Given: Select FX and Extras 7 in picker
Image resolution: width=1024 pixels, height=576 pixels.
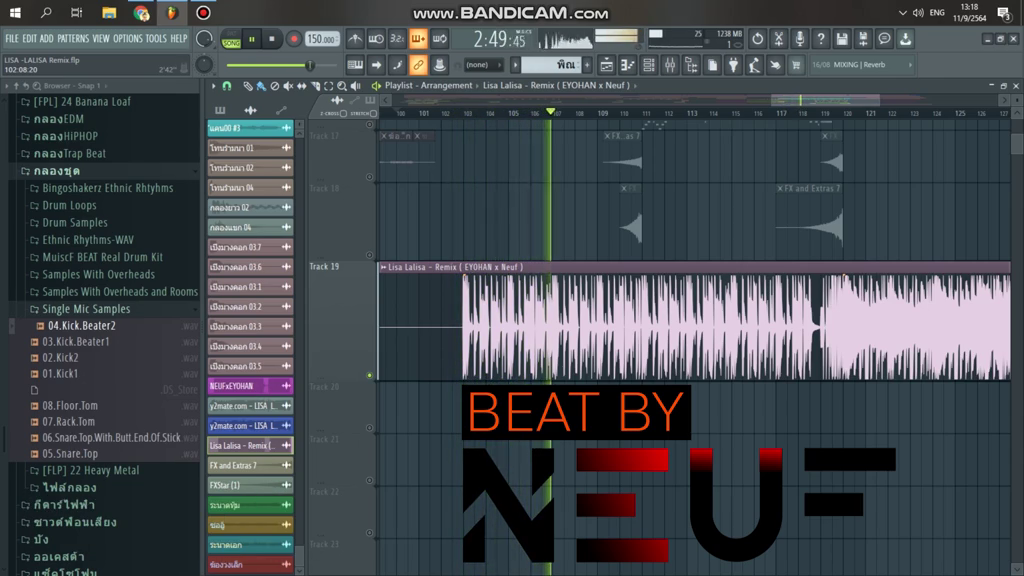Looking at the screenshot, I should pos(250,466).
